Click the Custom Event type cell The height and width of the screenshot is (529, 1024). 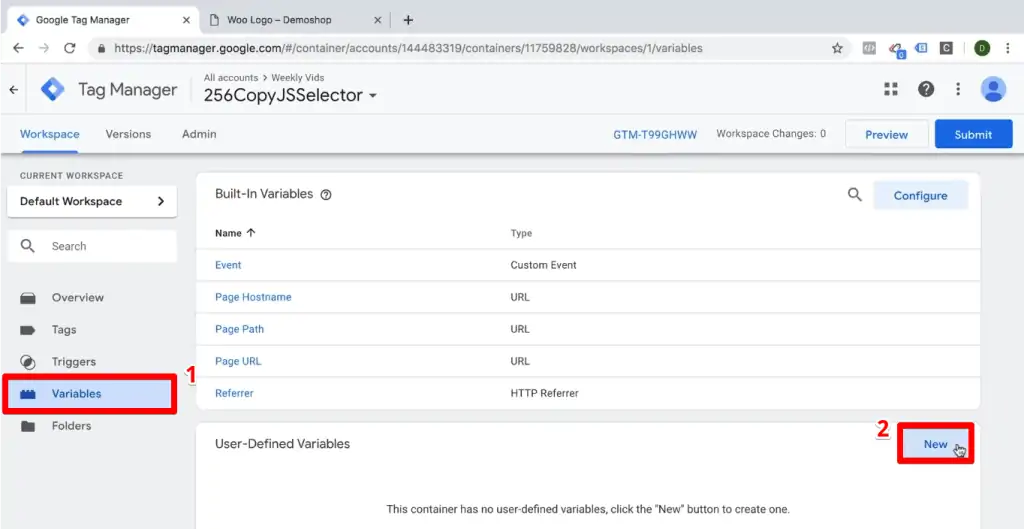click(543, 265)
